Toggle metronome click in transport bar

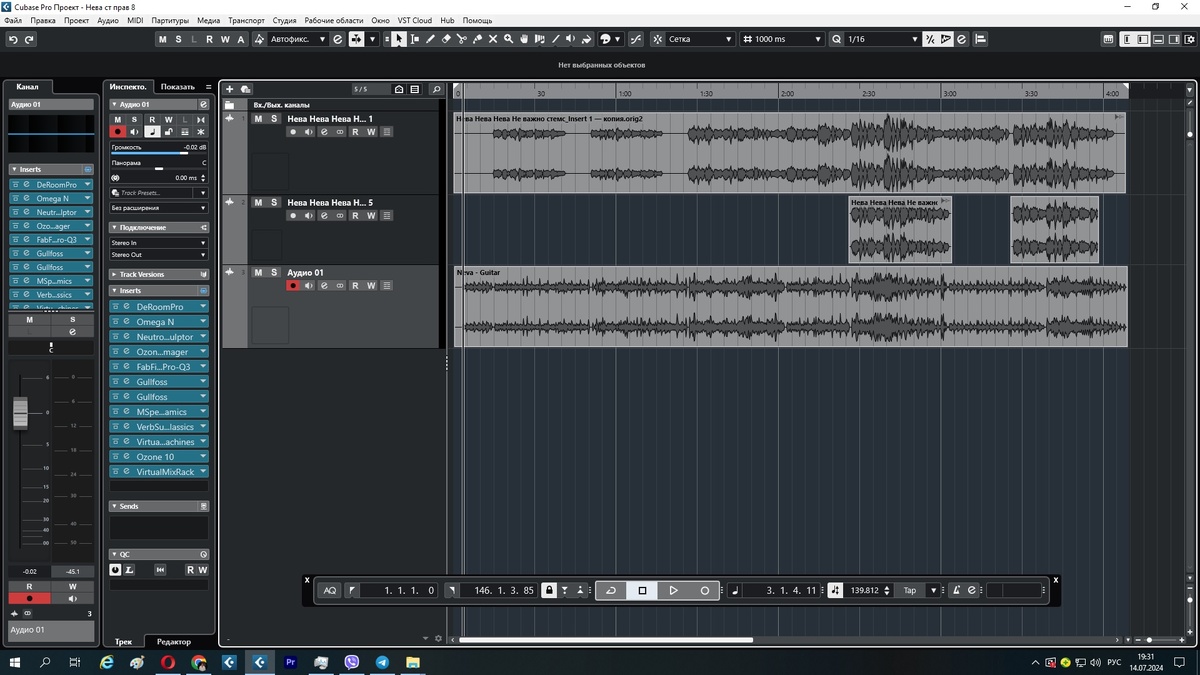click(x=956, y=590)
